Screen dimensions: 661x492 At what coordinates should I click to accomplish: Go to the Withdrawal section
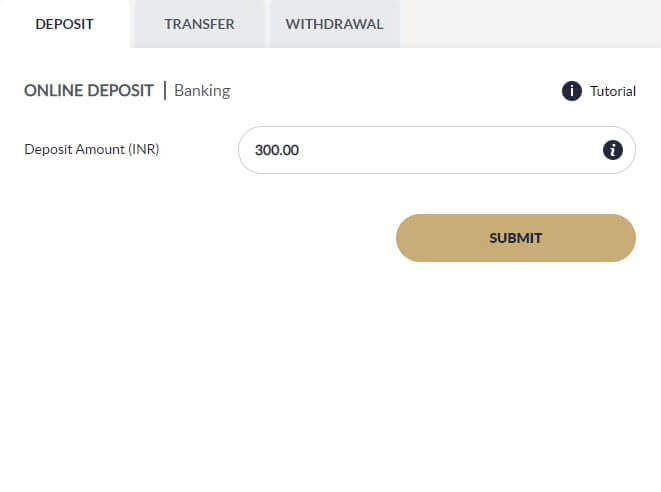tap(334, 24)
